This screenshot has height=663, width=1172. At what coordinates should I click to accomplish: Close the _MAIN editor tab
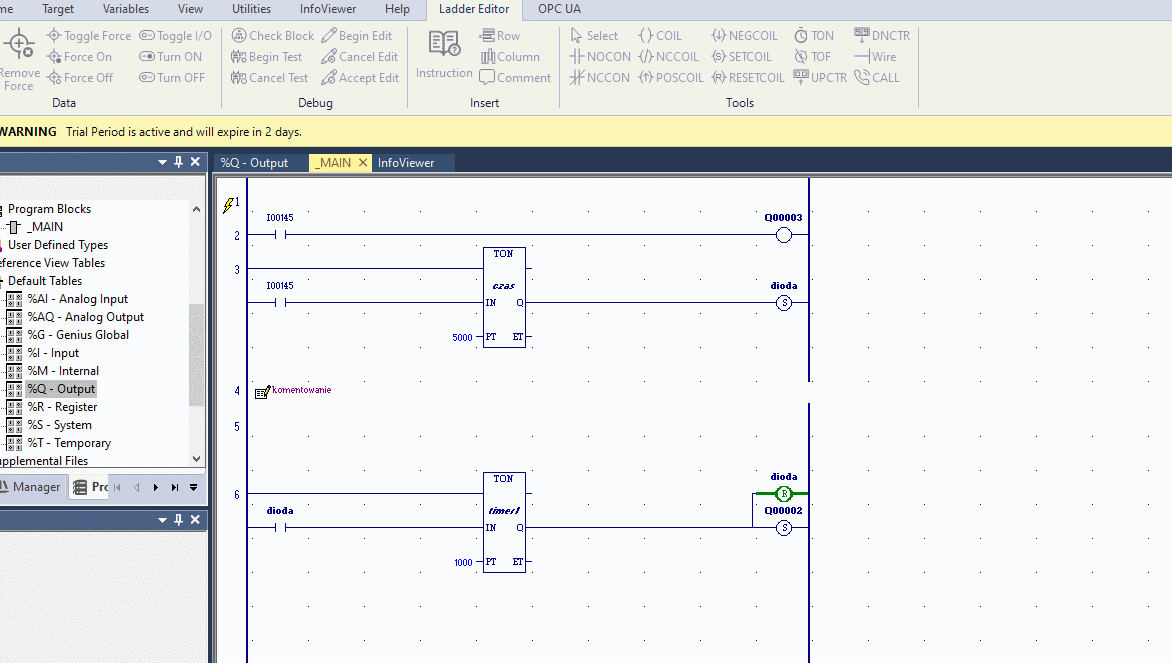point(363,162)
